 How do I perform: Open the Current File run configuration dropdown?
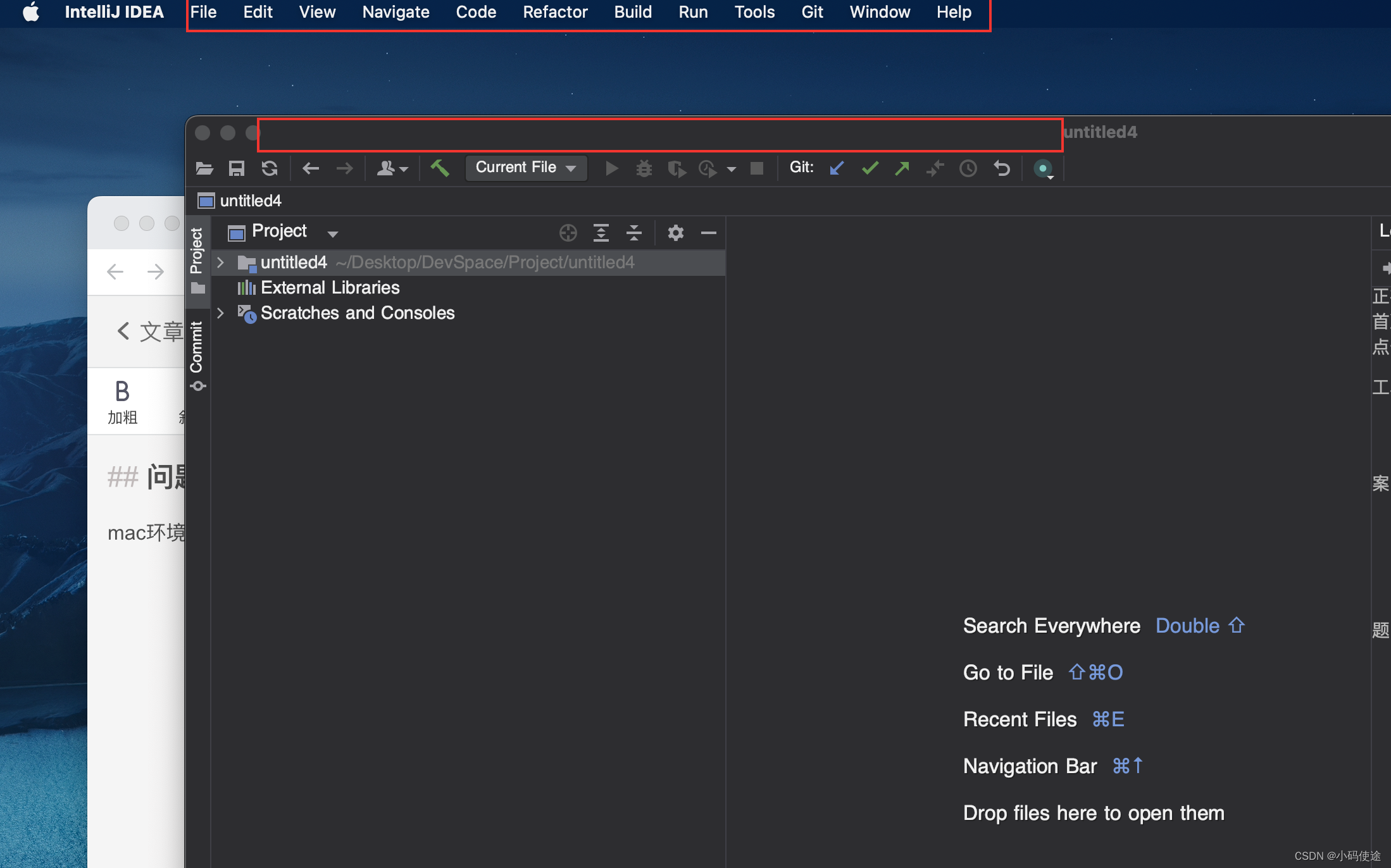coord(526,168)
